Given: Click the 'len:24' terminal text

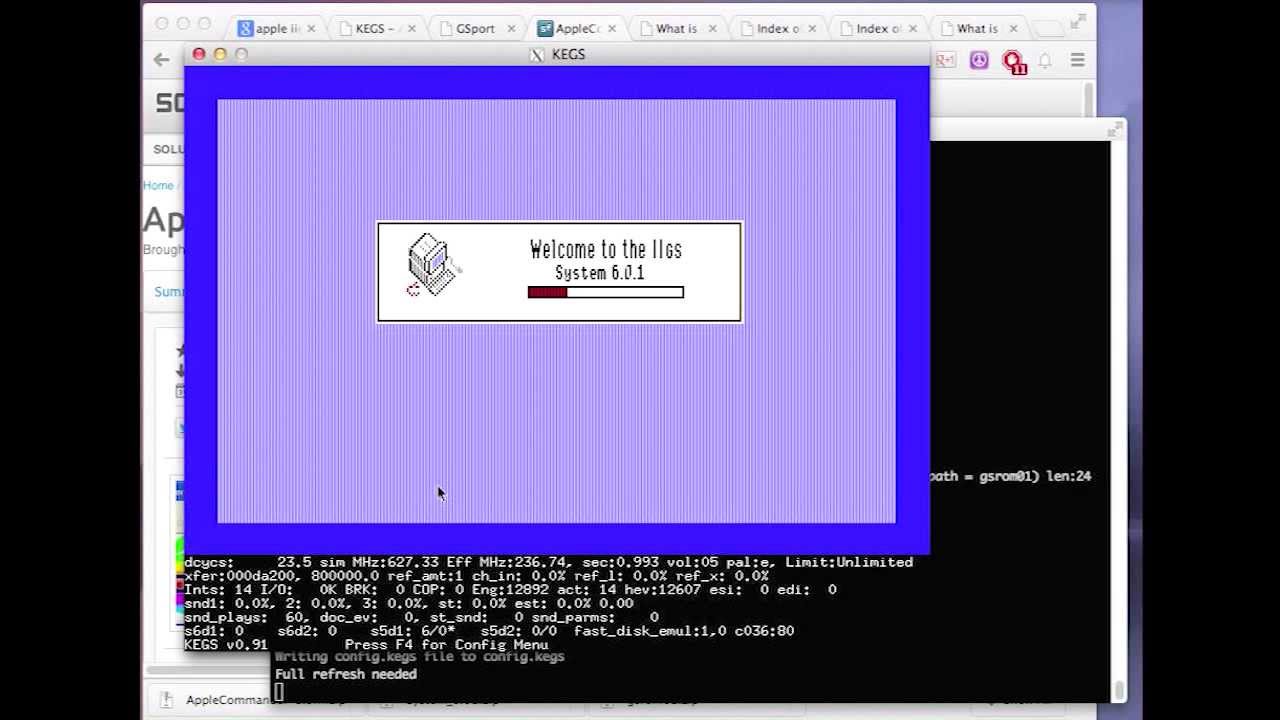Looking at the screenshot, I should [x=1068, y=477].
